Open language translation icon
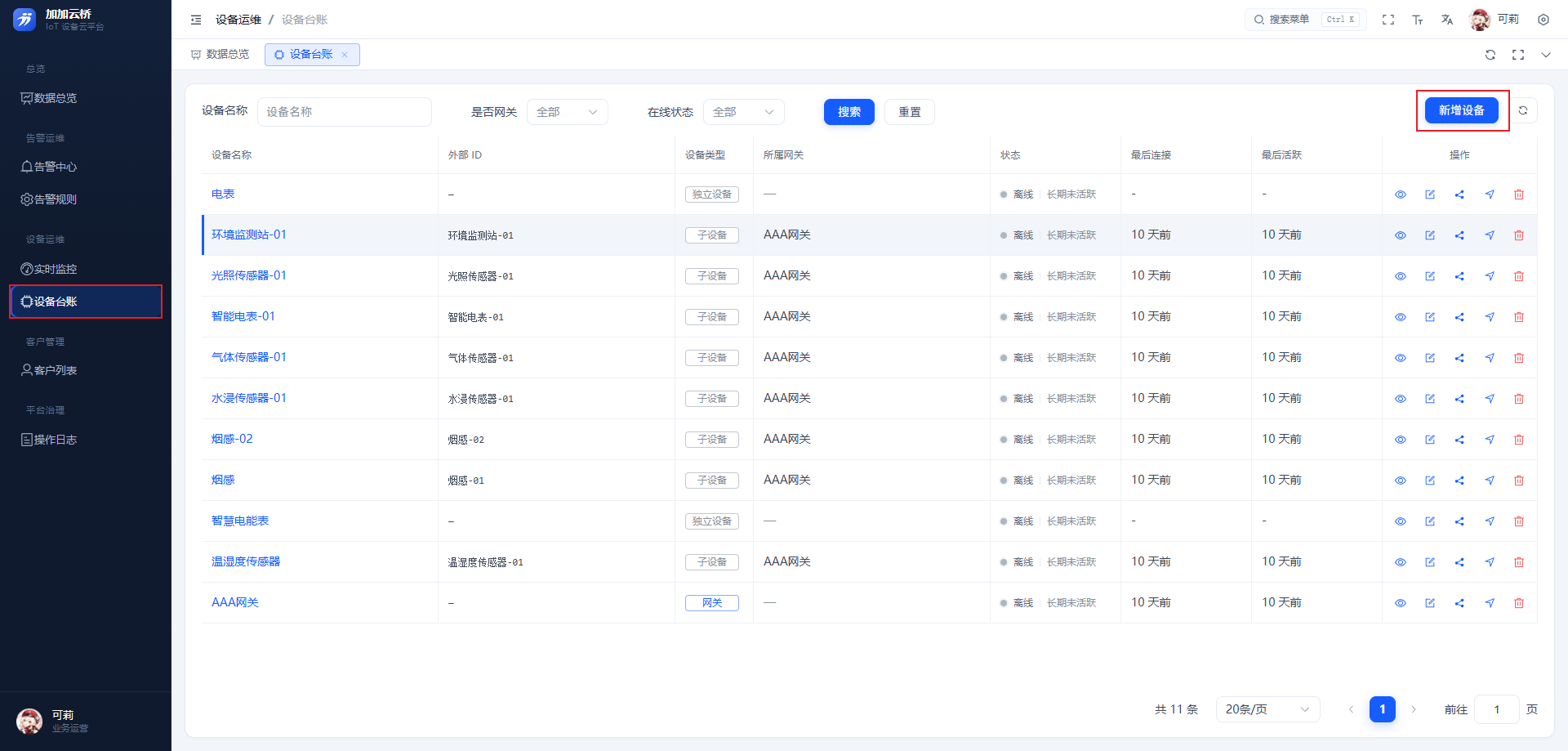Screen dimensions: 1568x751 [x=1447, y=20]
